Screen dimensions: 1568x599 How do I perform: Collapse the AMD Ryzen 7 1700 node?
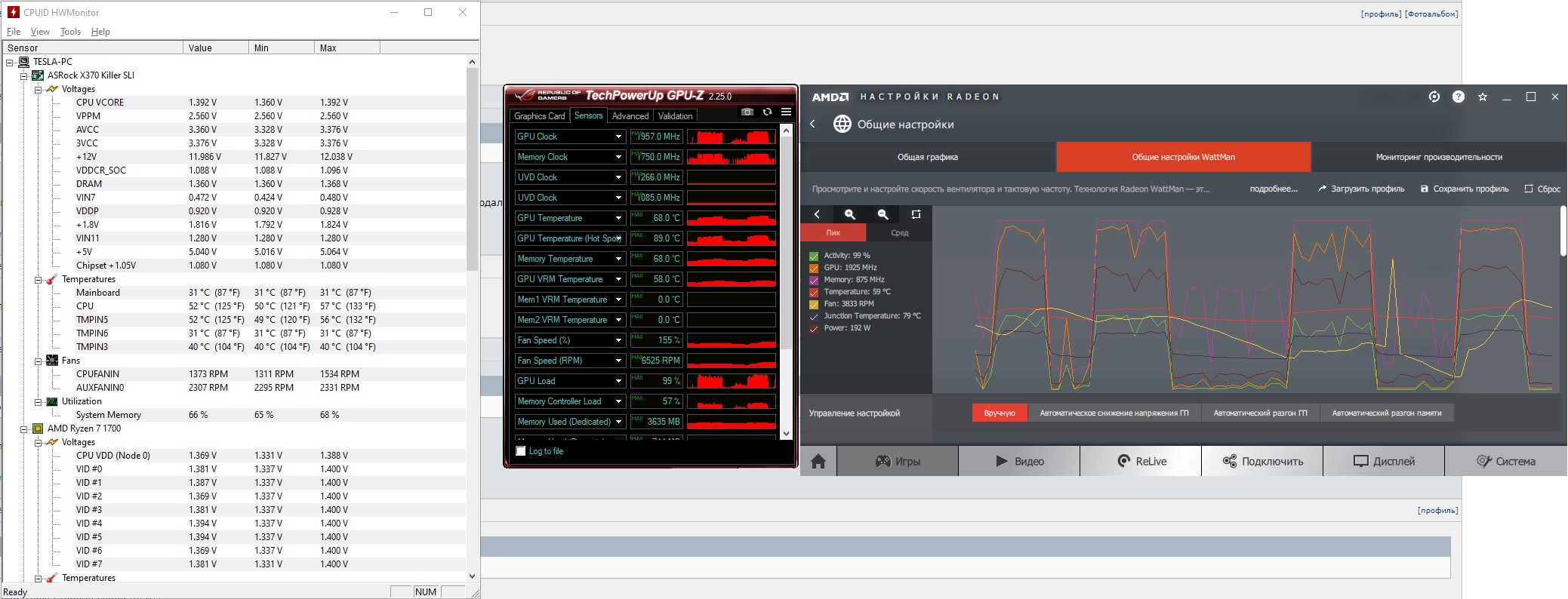23,429
